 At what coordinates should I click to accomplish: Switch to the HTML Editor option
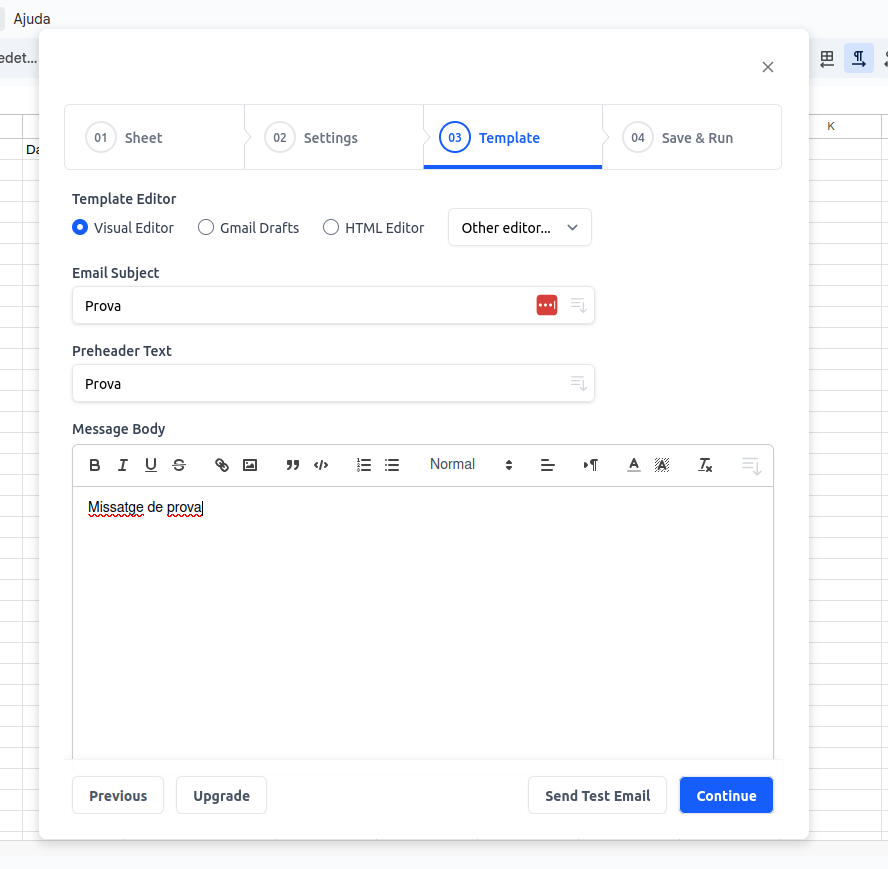coord(331,227)
